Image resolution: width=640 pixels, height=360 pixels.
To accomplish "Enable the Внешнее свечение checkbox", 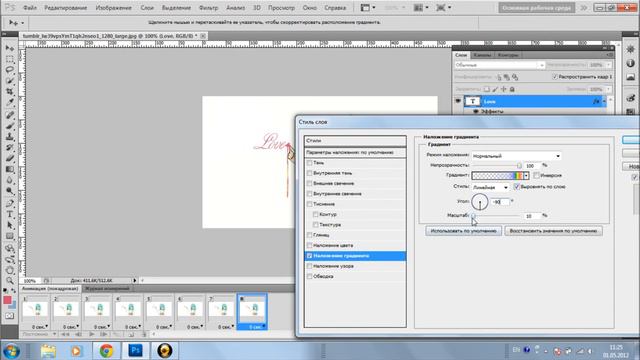I will pos(309,183).
